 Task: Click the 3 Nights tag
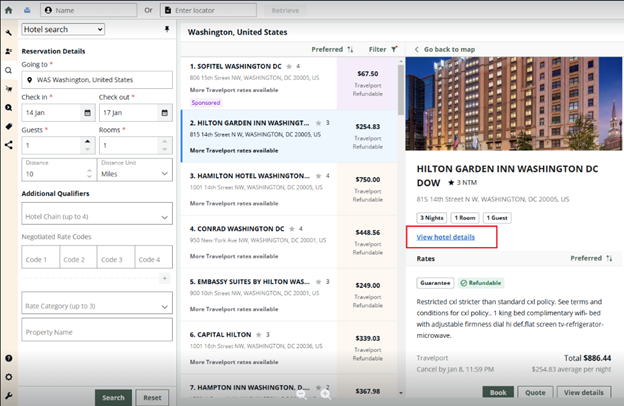click(432, 218)
